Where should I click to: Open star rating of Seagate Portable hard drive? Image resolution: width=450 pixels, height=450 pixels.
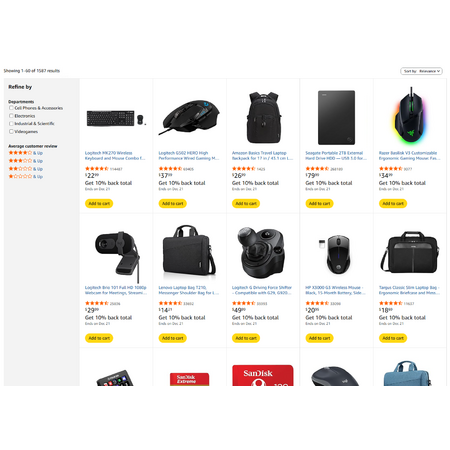coord(317,169)
